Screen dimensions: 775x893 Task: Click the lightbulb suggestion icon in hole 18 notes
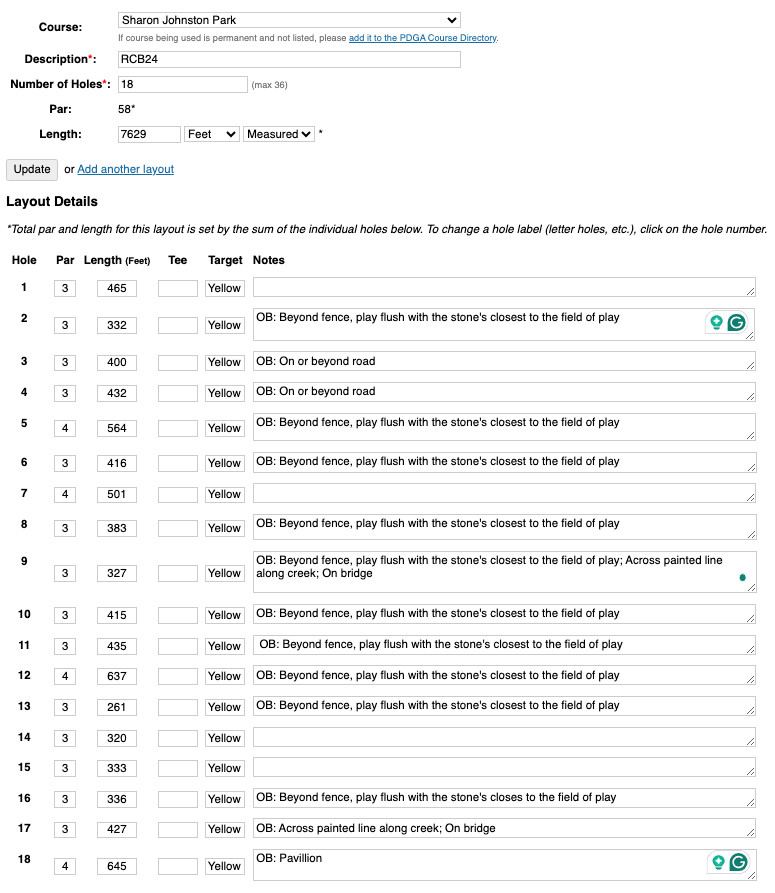click(x=719, y=862)
